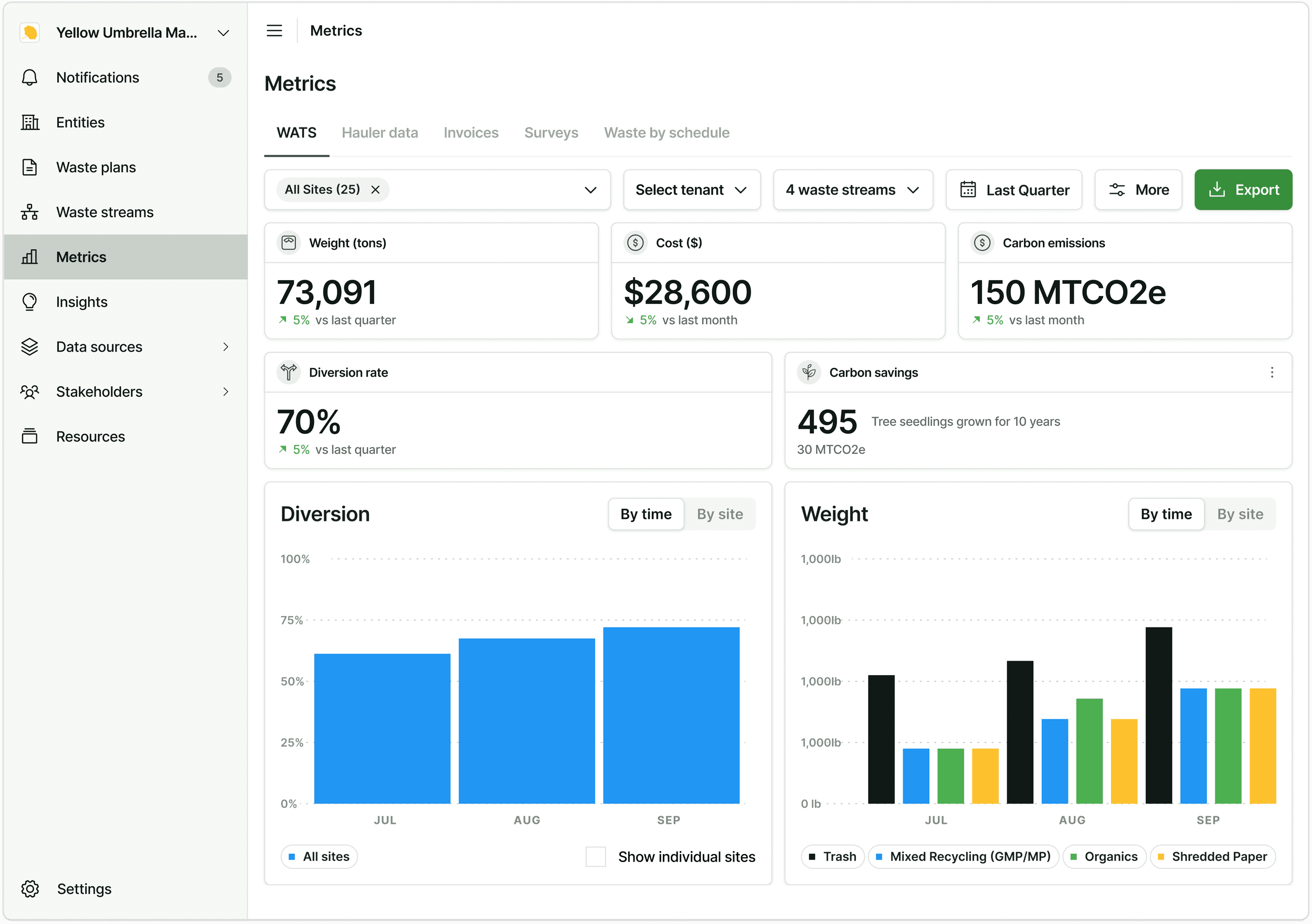Expand the 4 waste streams dropdown
Screen dimensions: 1312x924
tap(853, 190)
